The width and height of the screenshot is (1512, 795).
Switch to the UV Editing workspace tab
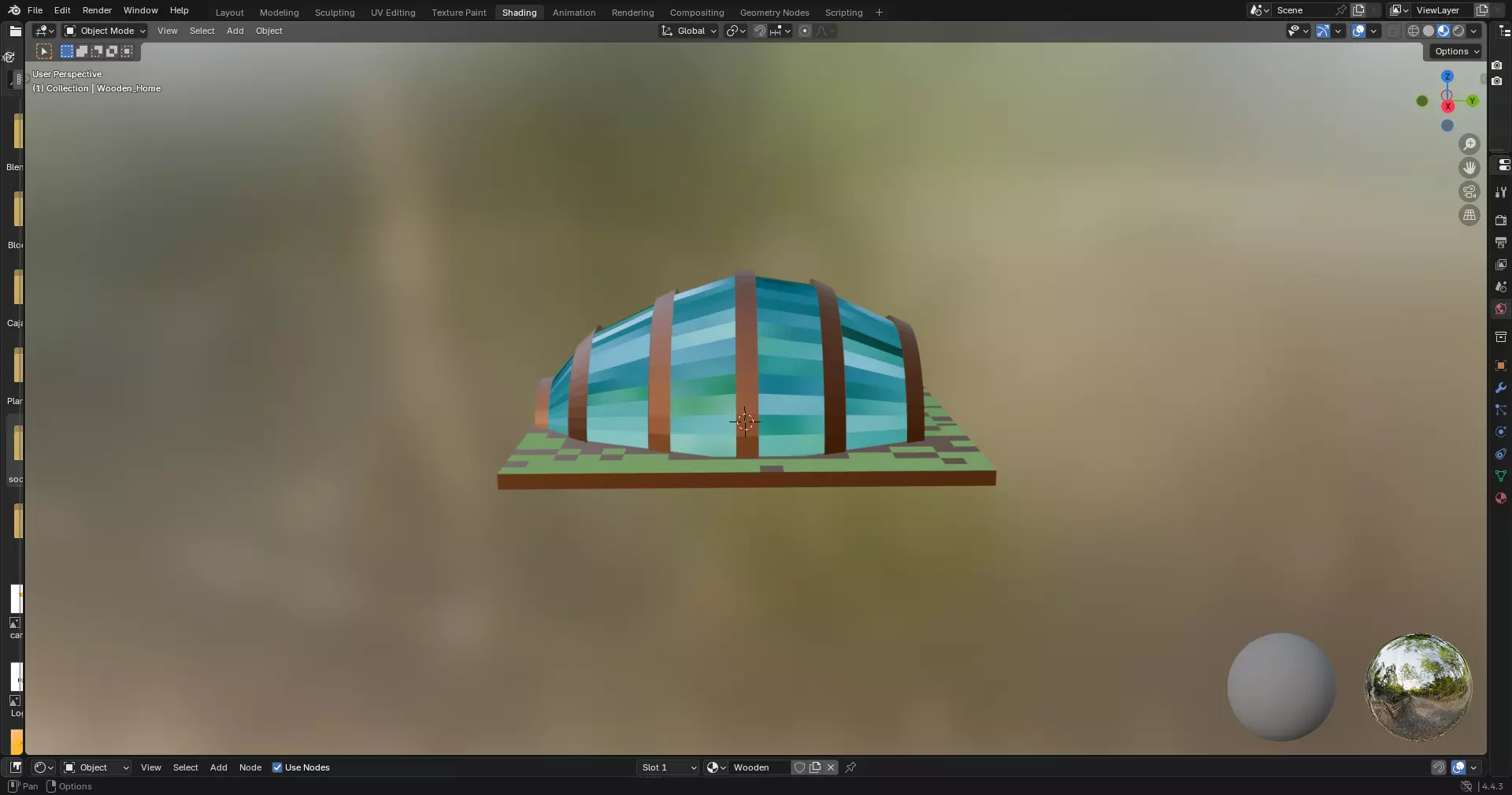[393, 13]
